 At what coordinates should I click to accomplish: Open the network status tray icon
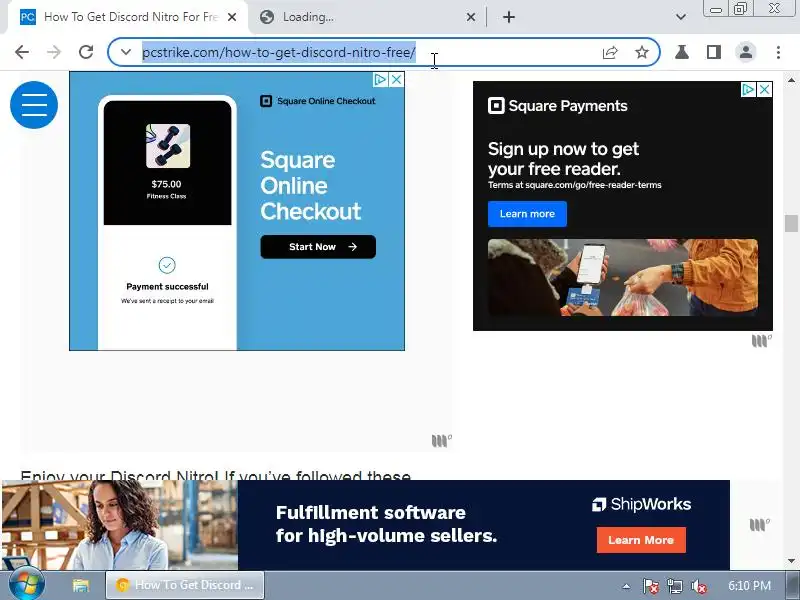674,586
